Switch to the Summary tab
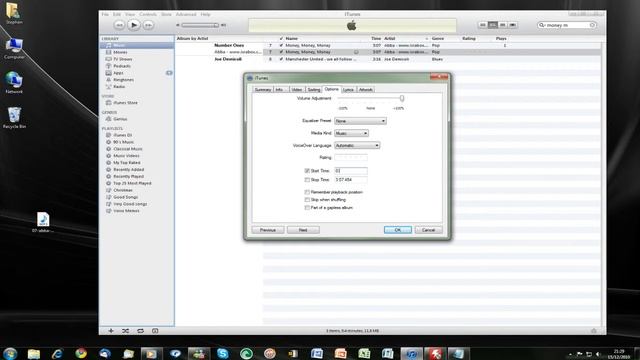640x360 pixels. (x=263, y=90)
